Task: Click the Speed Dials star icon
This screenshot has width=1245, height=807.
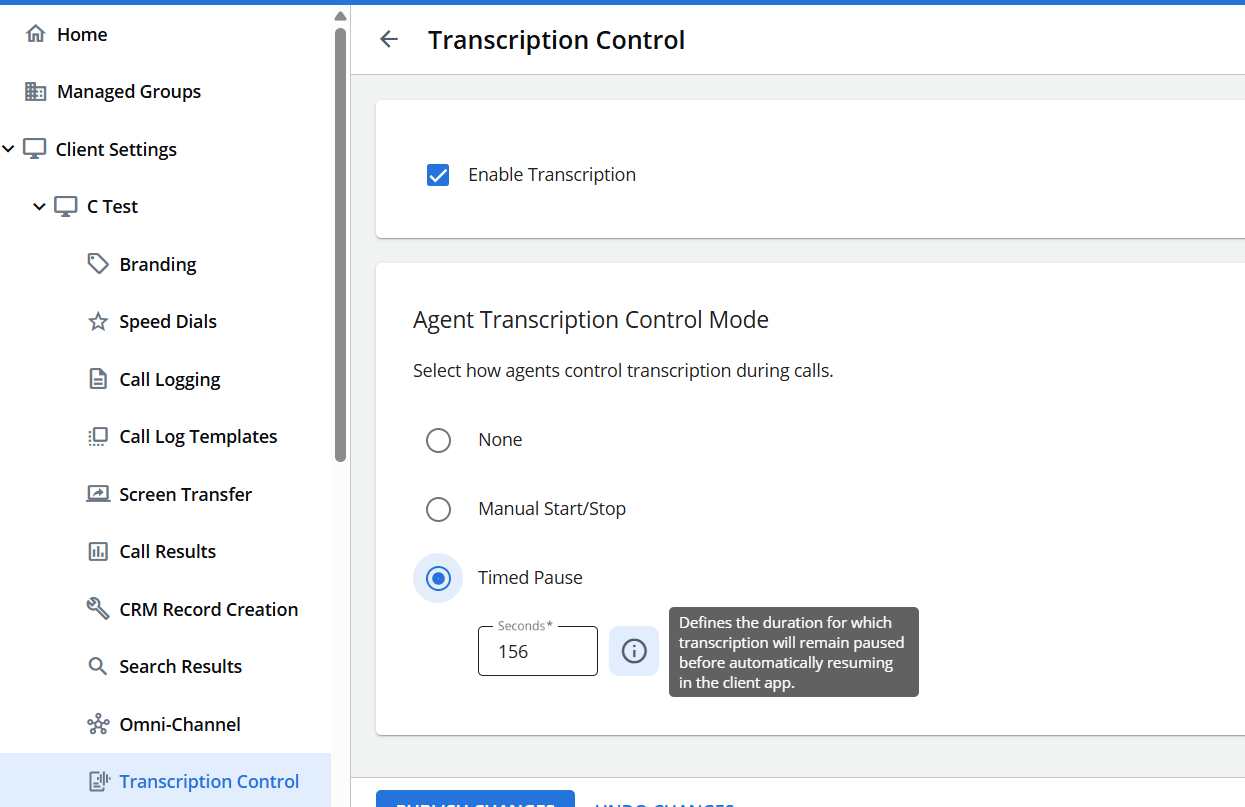Action: pyautogui.click(x=98, y=322)
